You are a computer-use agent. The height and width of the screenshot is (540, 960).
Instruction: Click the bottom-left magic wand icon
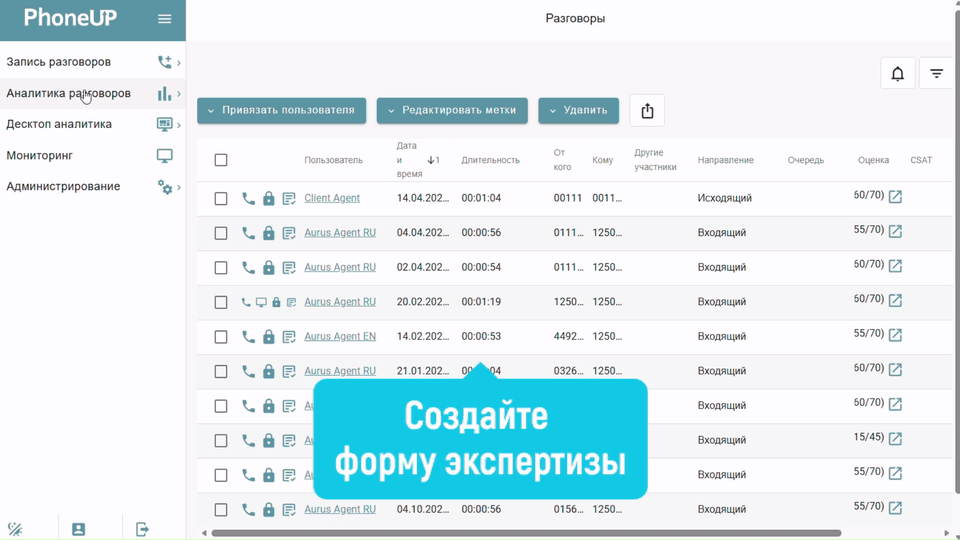point(15,529)
